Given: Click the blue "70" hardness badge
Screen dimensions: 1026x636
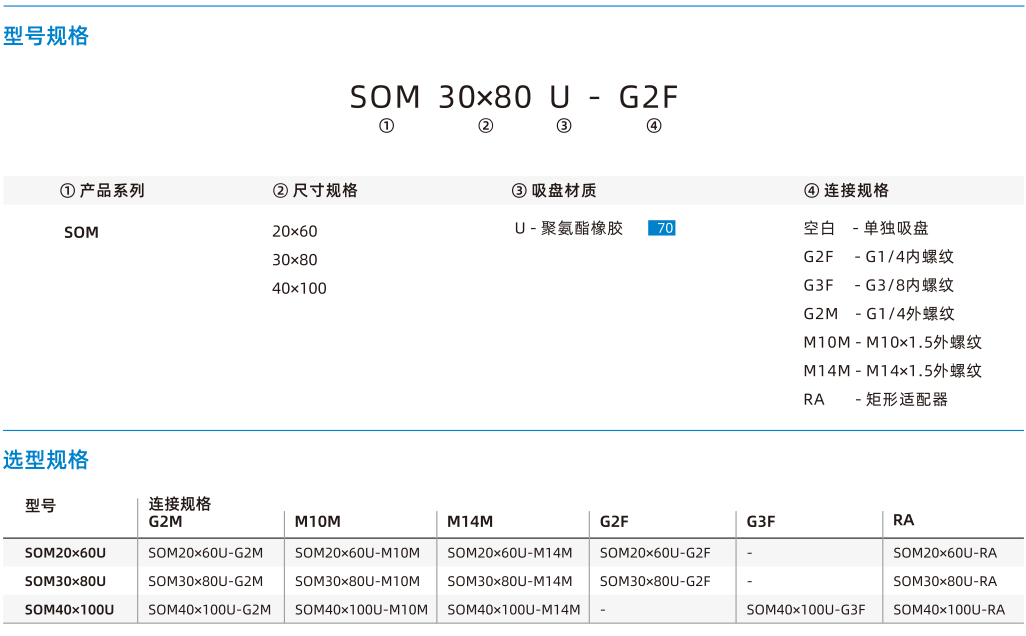Looking at the screenshot, I should (662, 228).
